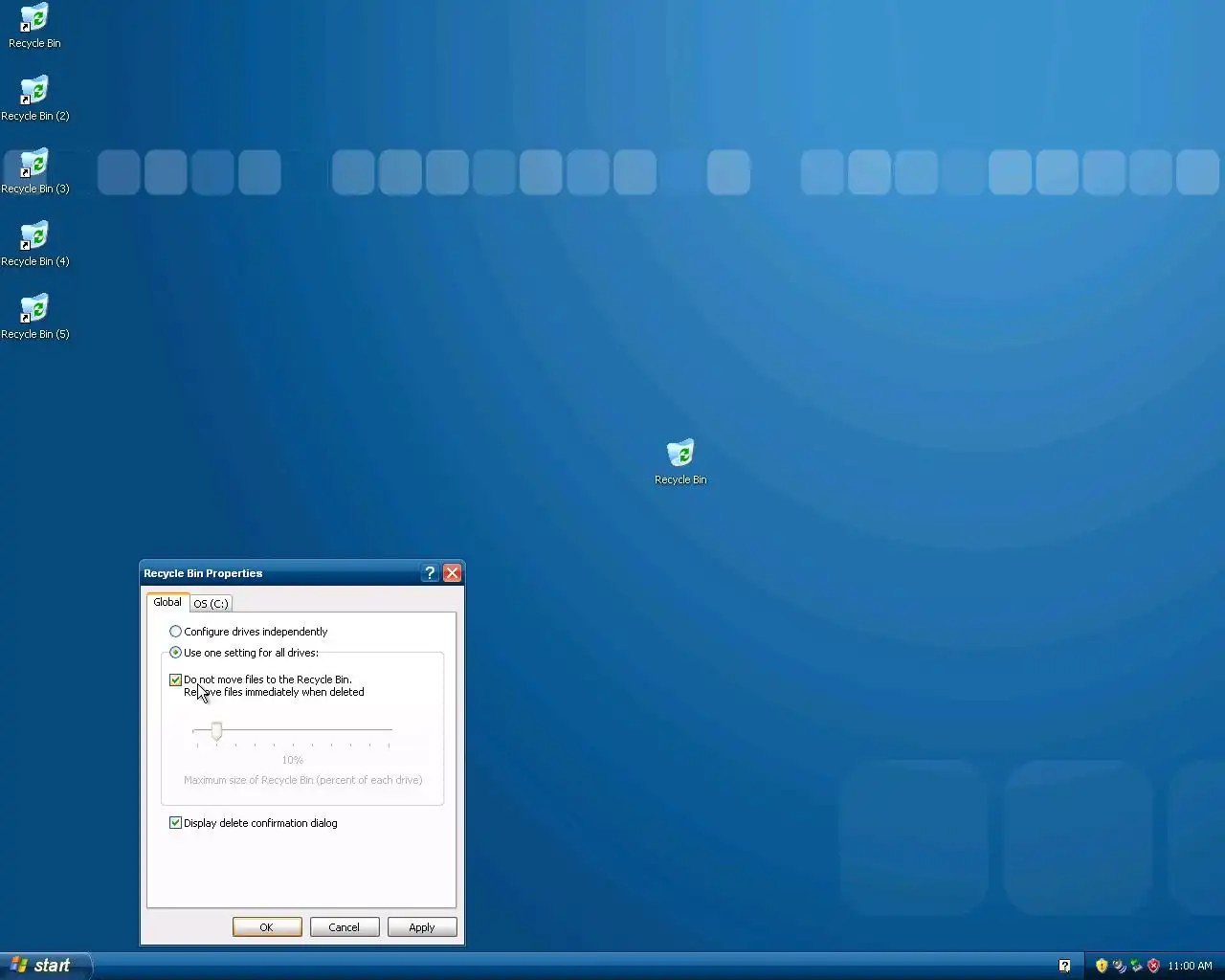Select Configure drives independently option

click(x=249, y=632)
